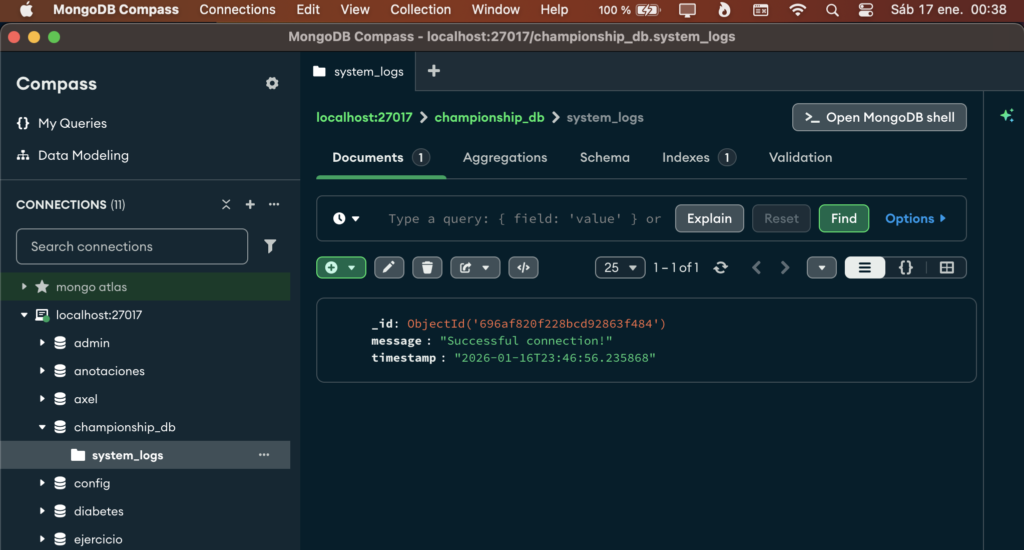Click the Search connections input field
The height and width of the screenshot is (550, 1024).
pos(131,246)
